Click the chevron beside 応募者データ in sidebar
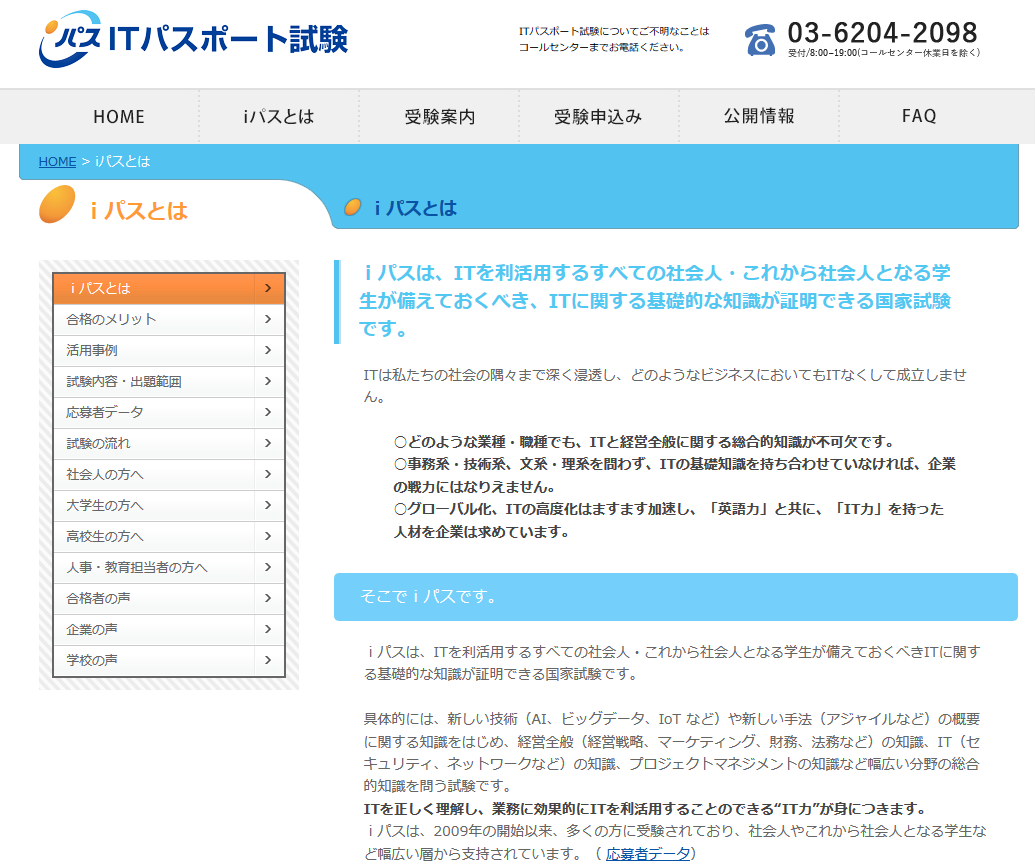1035x868 pixels. click(x=268, y=412)
